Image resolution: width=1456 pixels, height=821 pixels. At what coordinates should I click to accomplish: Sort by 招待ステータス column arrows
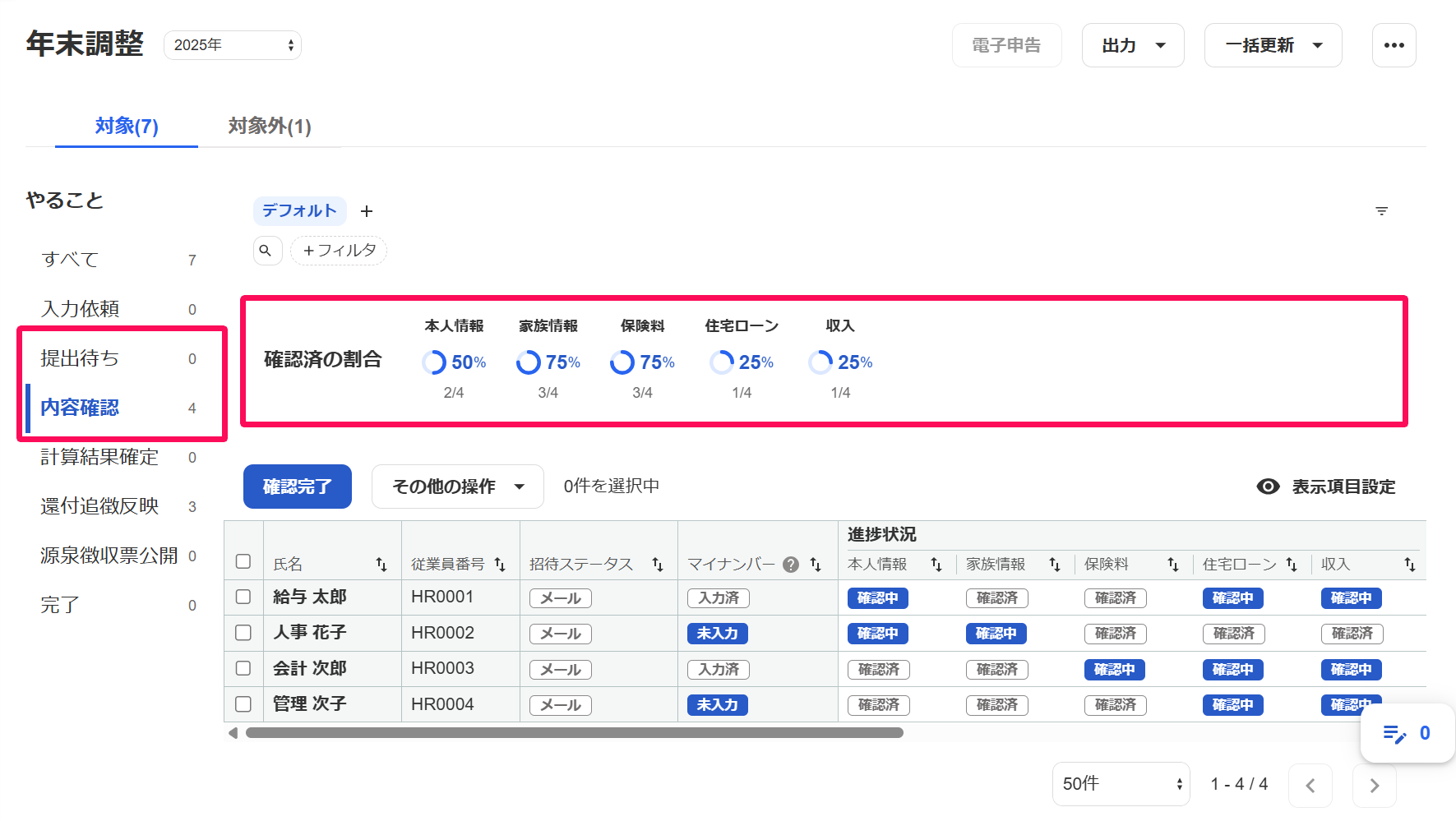click(658, 565)
